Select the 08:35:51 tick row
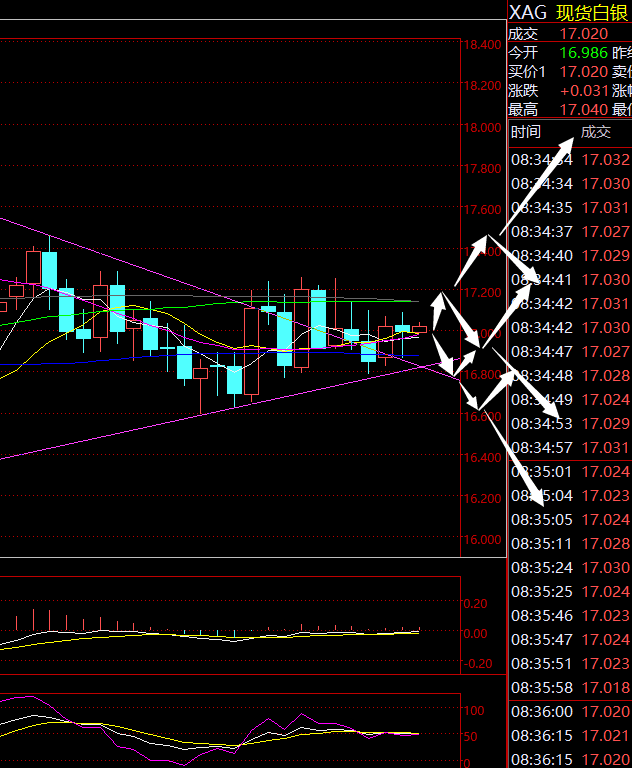The image size is (632, 768). 570,664
